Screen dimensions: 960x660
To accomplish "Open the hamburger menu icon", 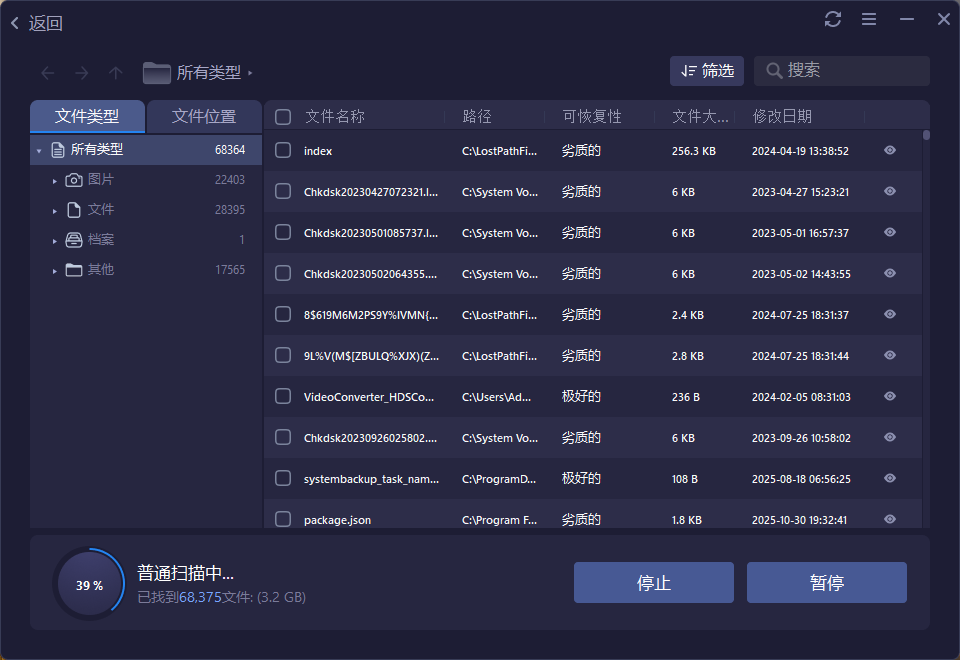I will (x=868, y=18).
